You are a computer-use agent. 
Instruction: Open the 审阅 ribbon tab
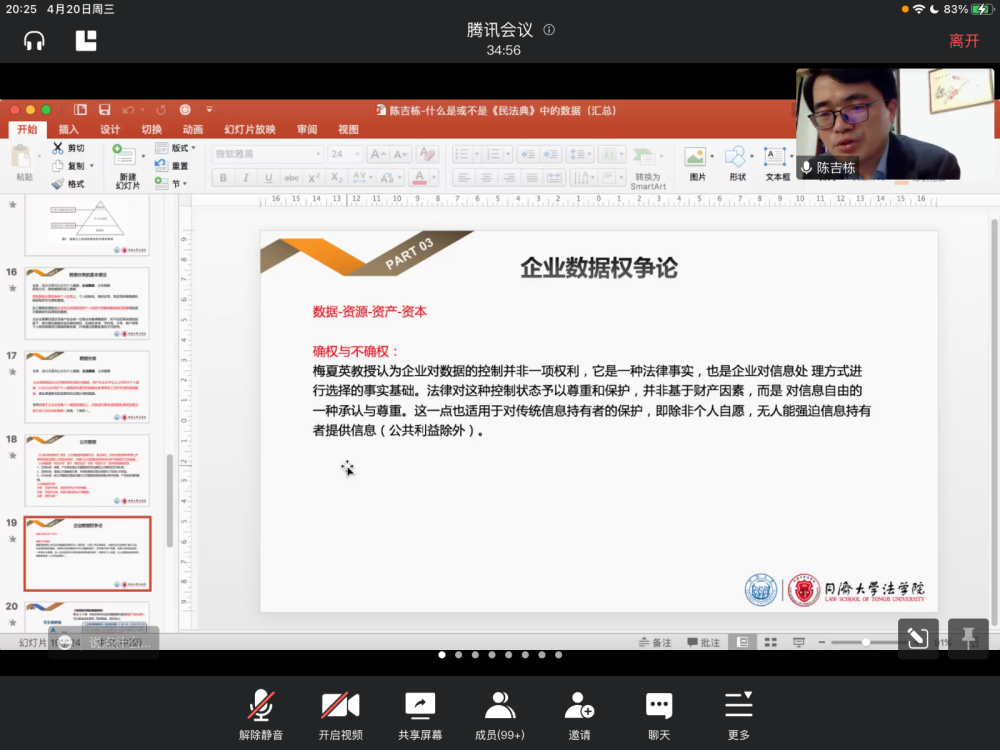click(307, 129)
